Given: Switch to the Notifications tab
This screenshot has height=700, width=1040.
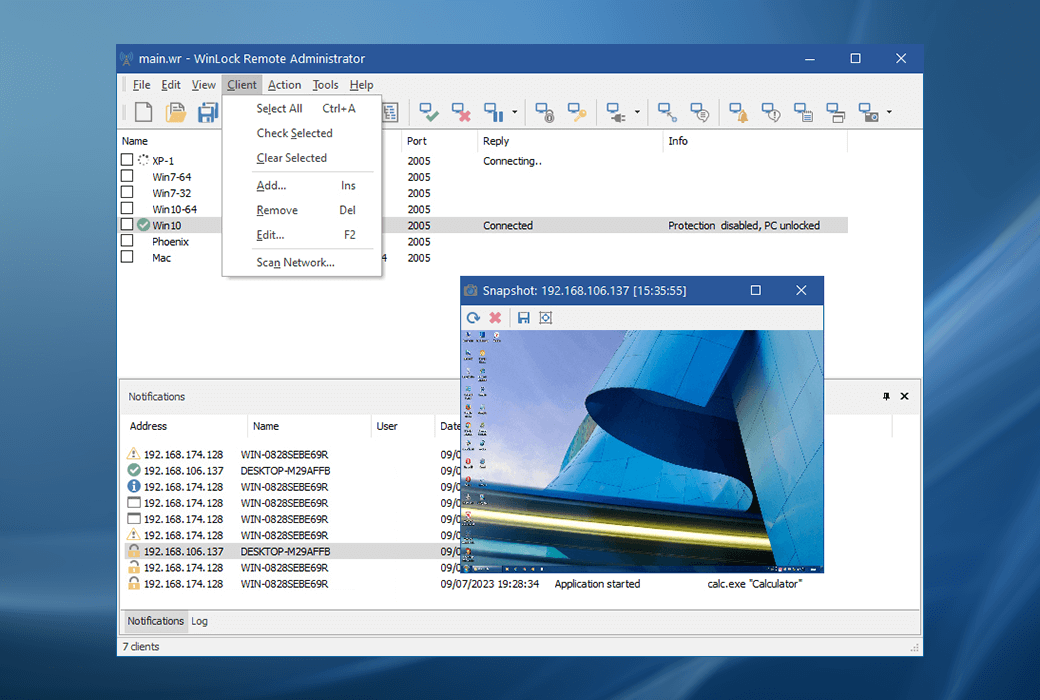Looking at the screenshot, I should coord(156,621).
